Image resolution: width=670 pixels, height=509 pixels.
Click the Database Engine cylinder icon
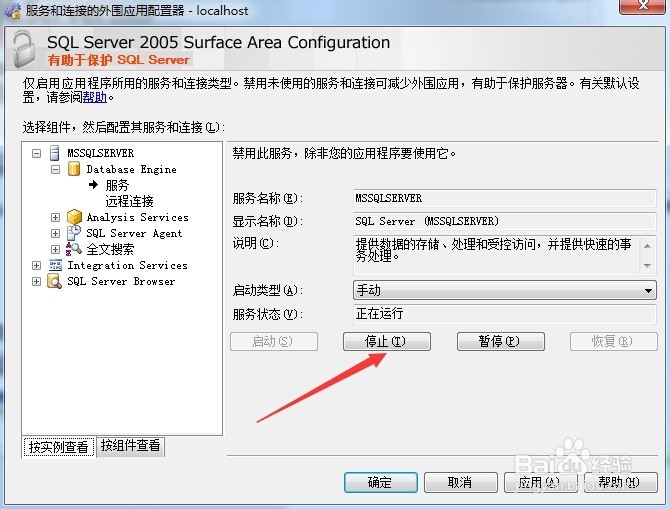click(x=74, y=169)
